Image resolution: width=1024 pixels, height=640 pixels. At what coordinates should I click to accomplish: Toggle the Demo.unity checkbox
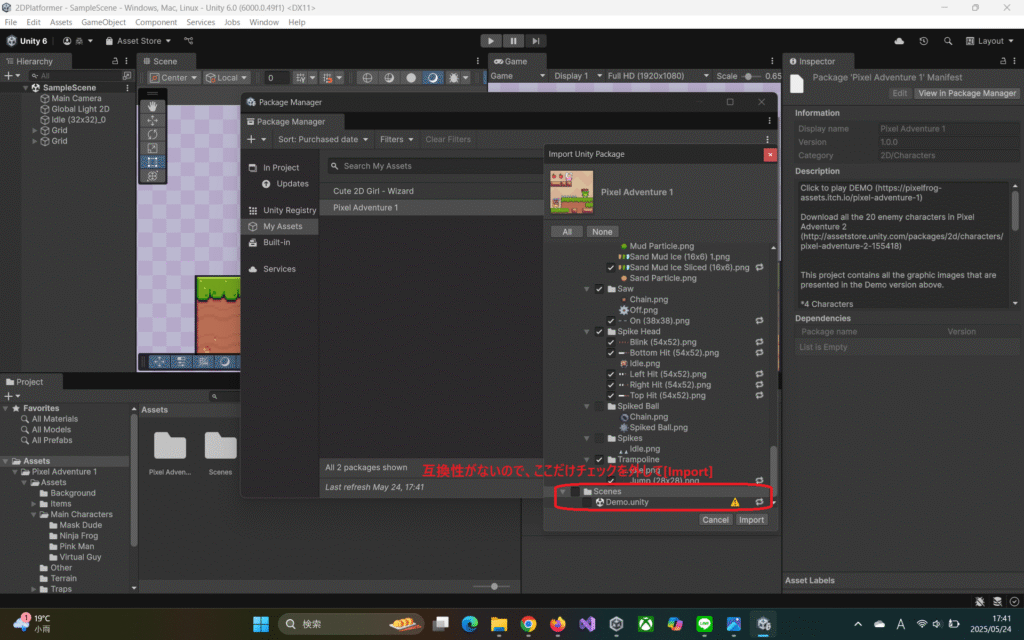tap(586, 502)
